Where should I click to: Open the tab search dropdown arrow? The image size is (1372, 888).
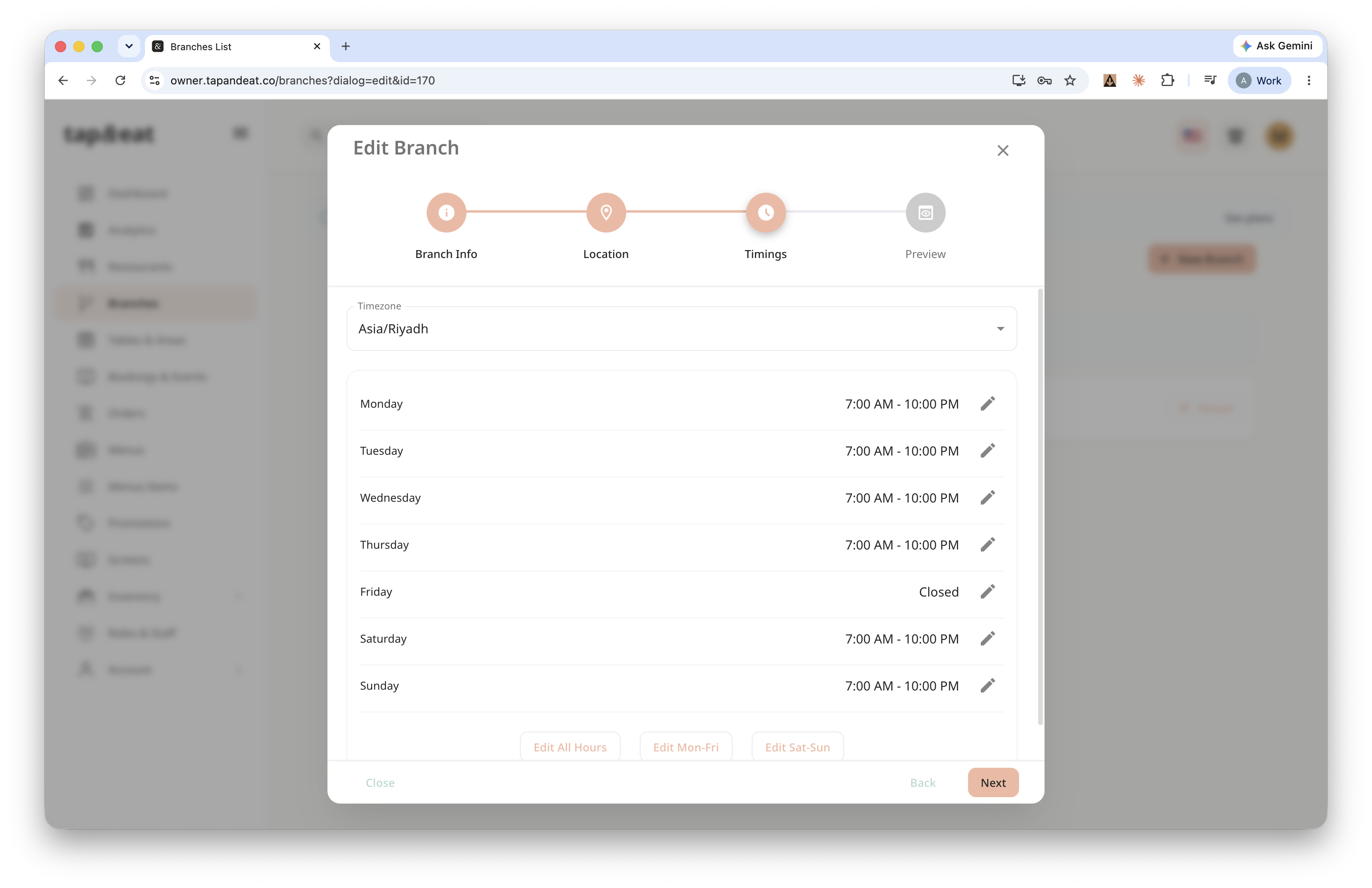point(129,46)
